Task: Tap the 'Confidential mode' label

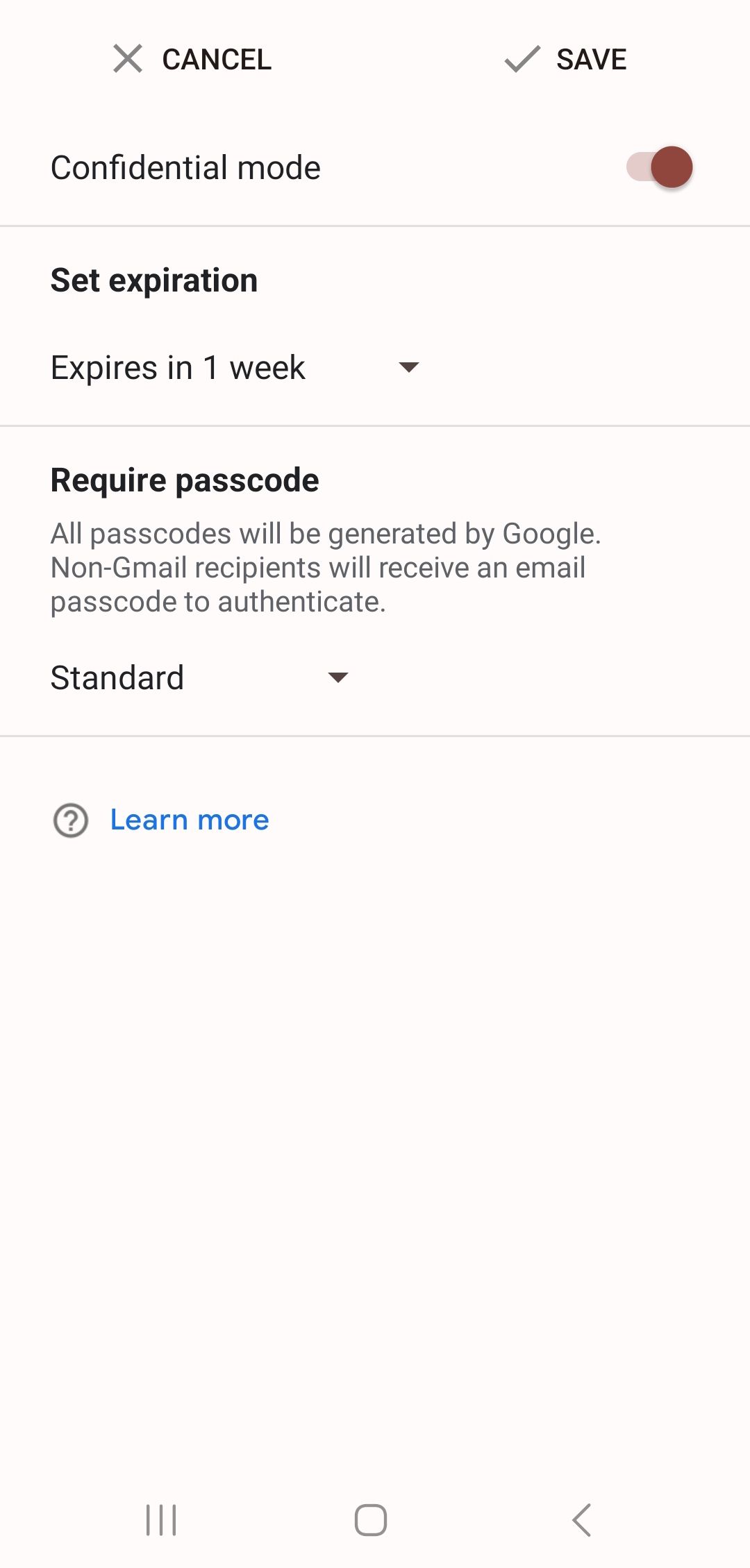Action: [x=185, y=167]
